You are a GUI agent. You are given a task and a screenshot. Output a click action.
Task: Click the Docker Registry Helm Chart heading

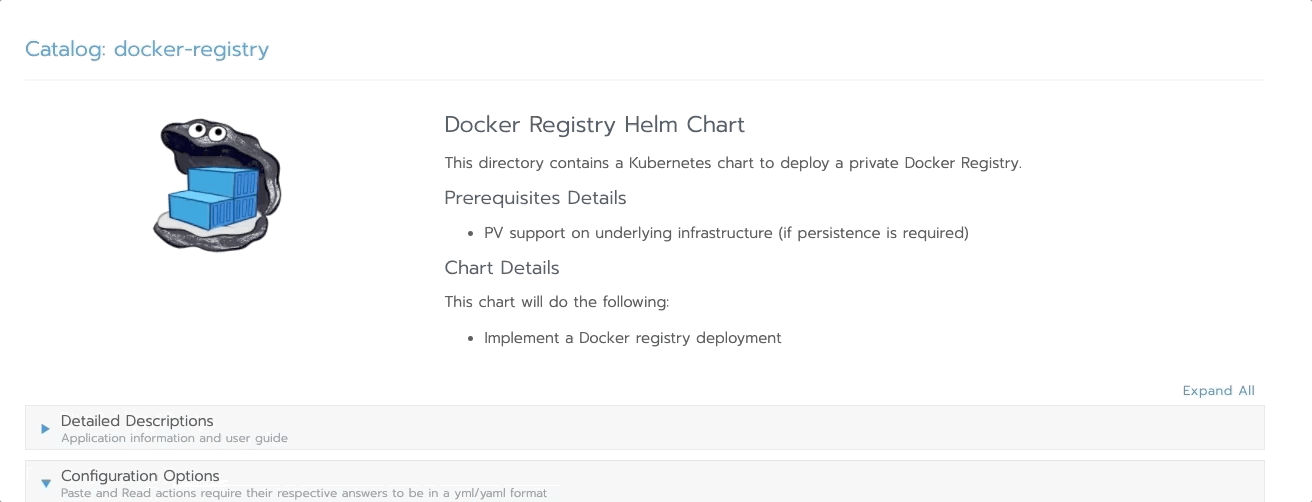(x=594, y=125)
